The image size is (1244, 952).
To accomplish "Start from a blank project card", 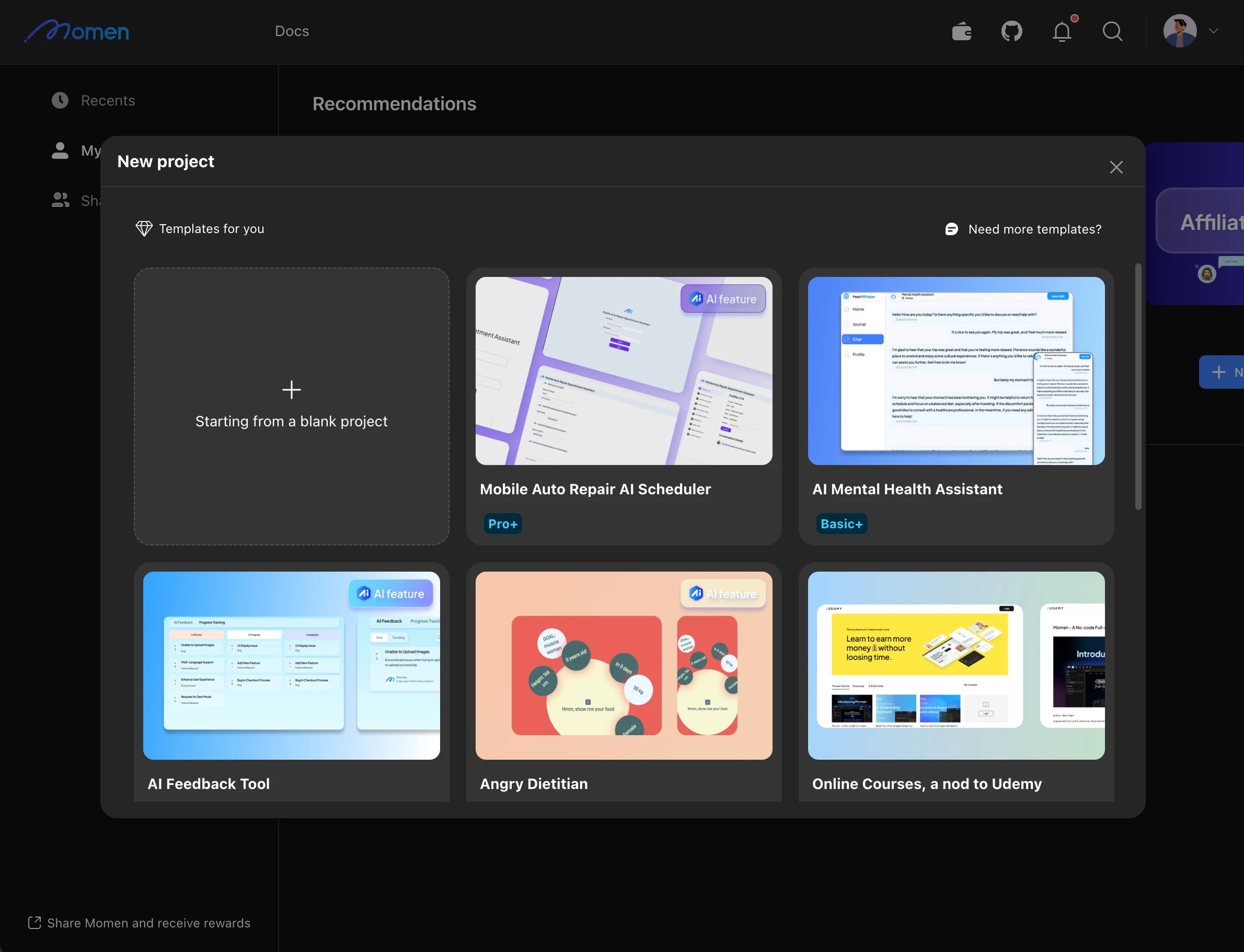I will (x=292, y=407).
